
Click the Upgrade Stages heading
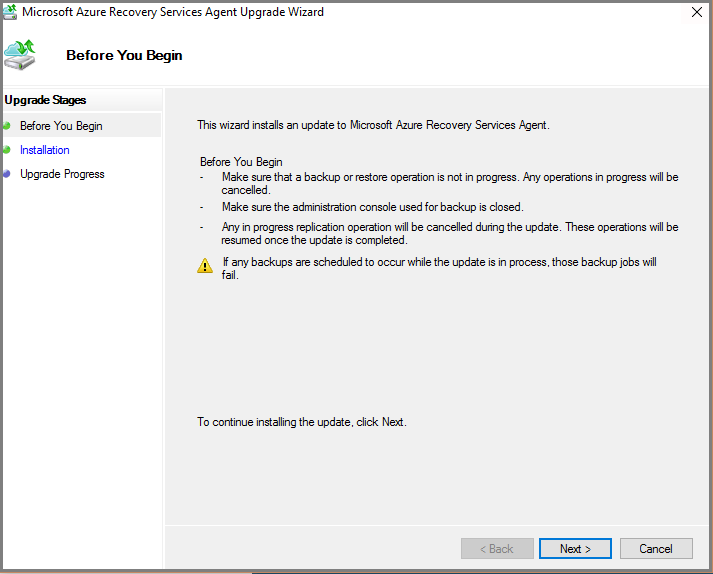[46, 100]
